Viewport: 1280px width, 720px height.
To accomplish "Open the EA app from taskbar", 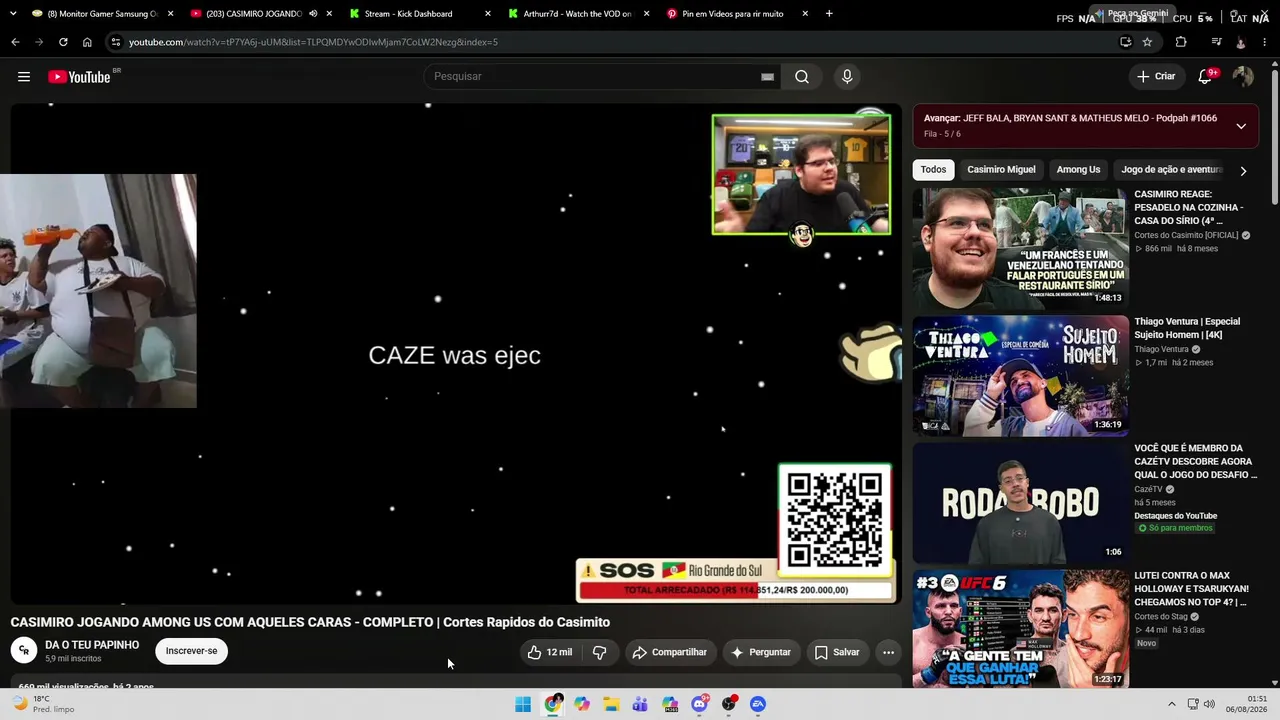I will click(758, 704).
